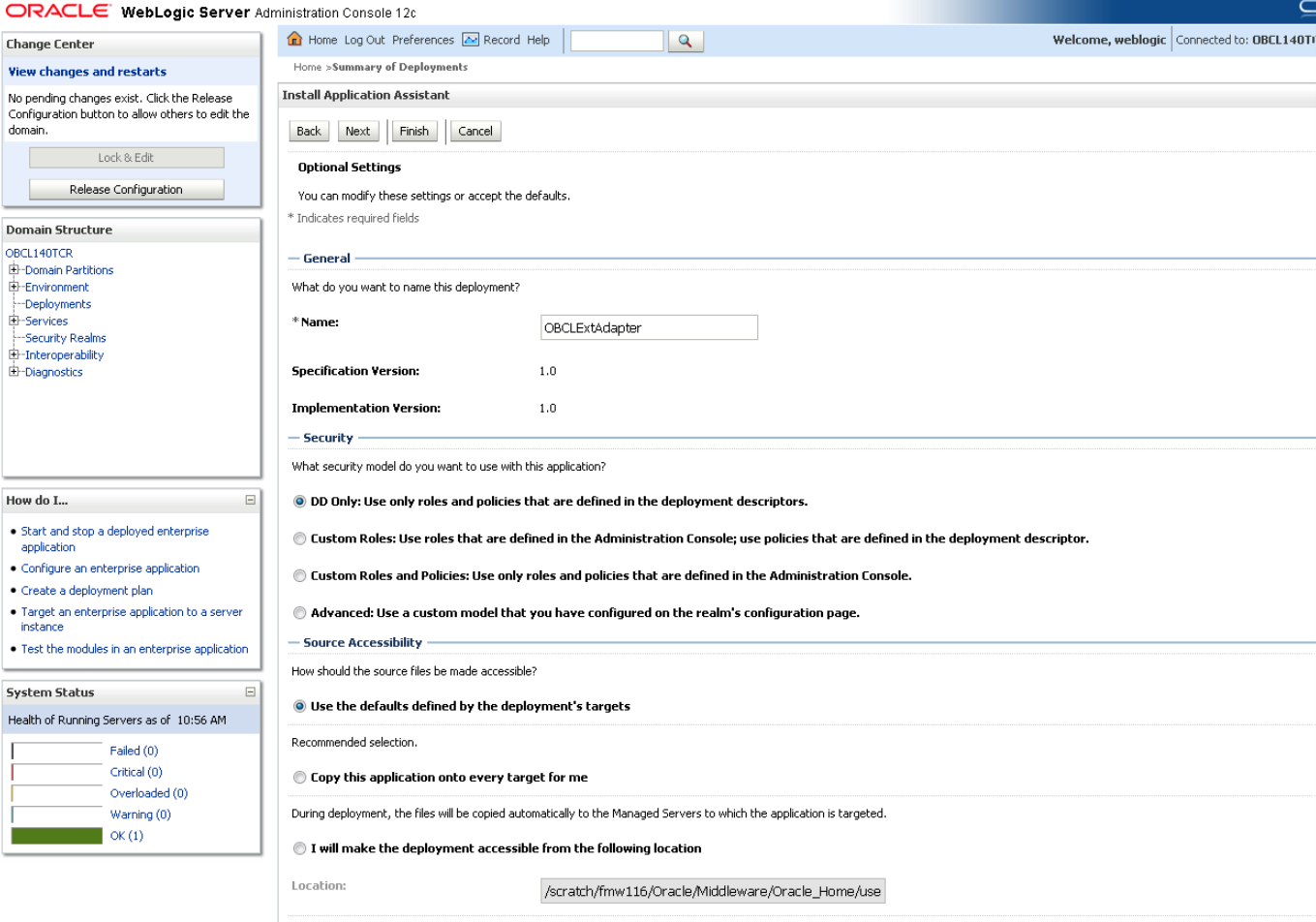The width and height of the screenshot is (1316, 922).
Task: Collapse the Security section divider
Action: click(x=295, y=437)
